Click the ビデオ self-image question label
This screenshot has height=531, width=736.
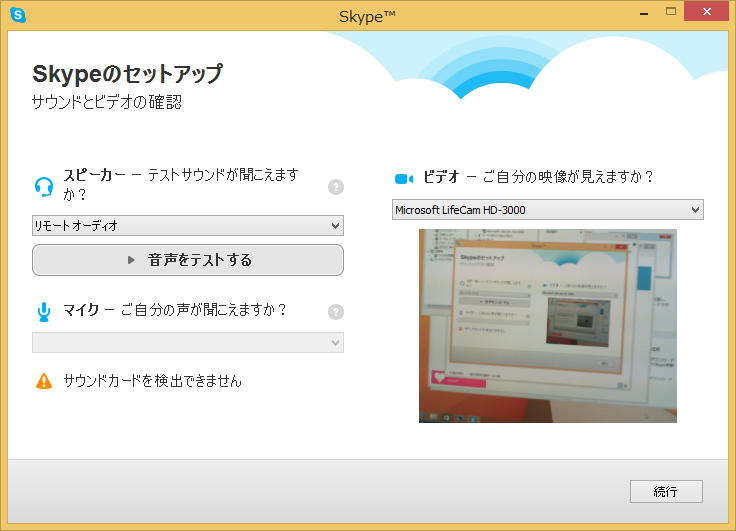pos(538,177)
